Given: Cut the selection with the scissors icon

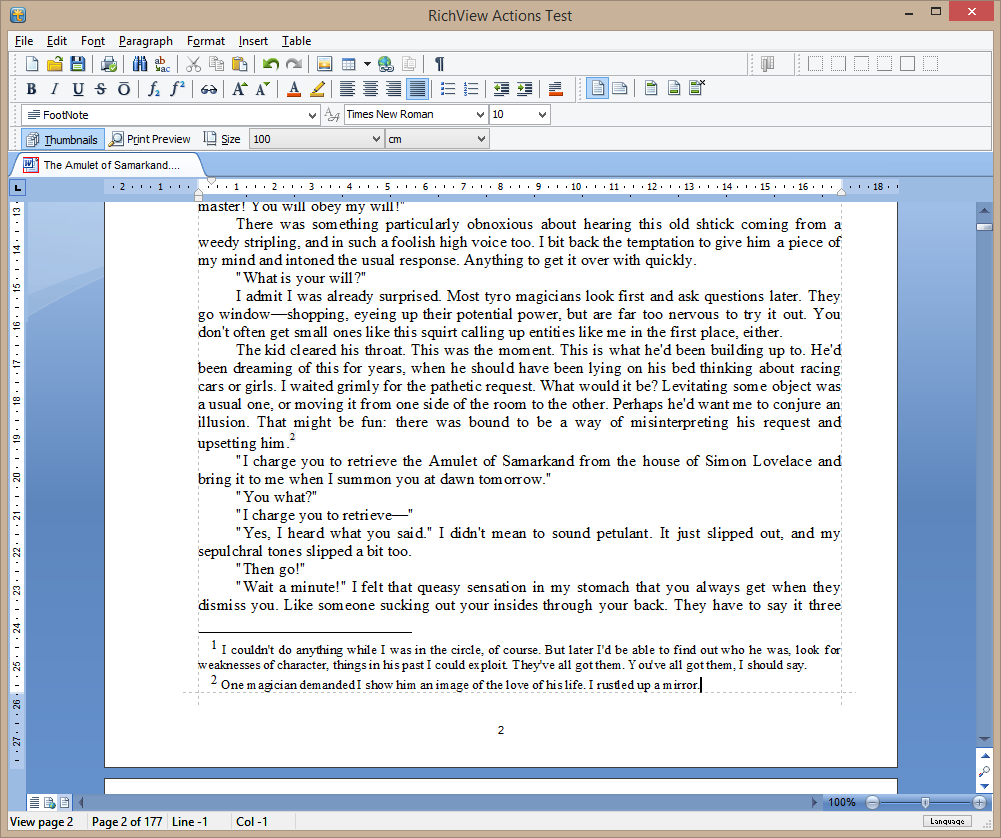Looking at the screenshot, I should tap(193, 64).
